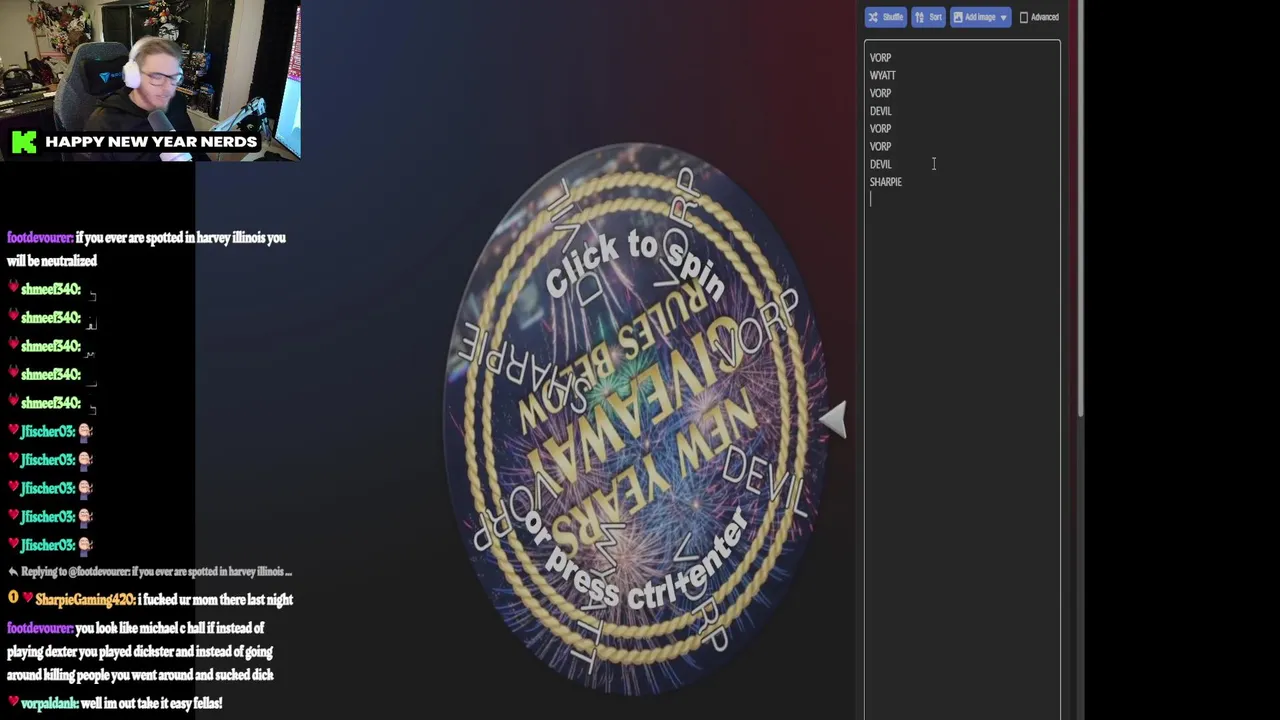
Task: Click the white wheel pointer arrow
Action: coord(833,420)
